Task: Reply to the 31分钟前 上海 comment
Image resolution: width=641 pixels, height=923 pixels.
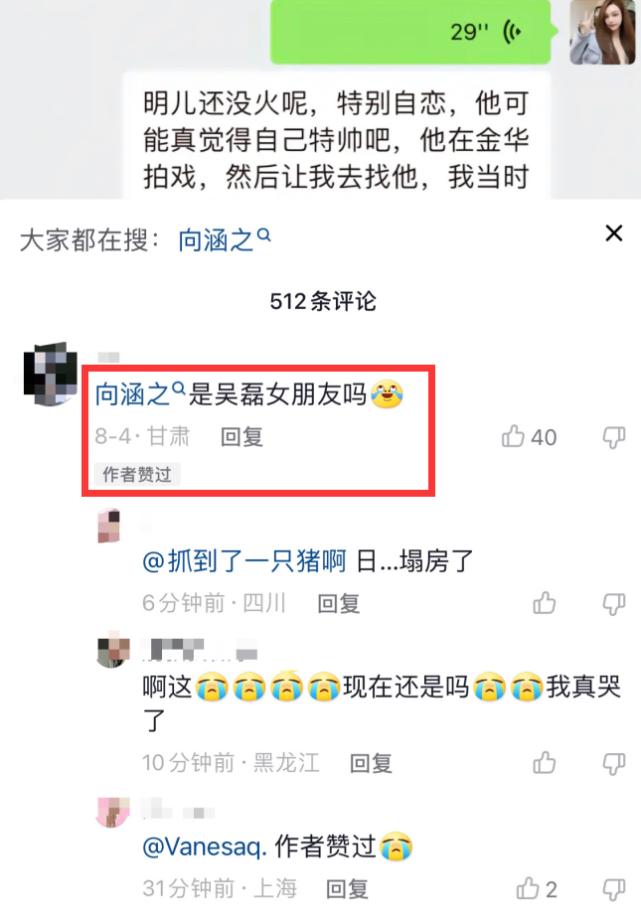Action: [347, 888]
